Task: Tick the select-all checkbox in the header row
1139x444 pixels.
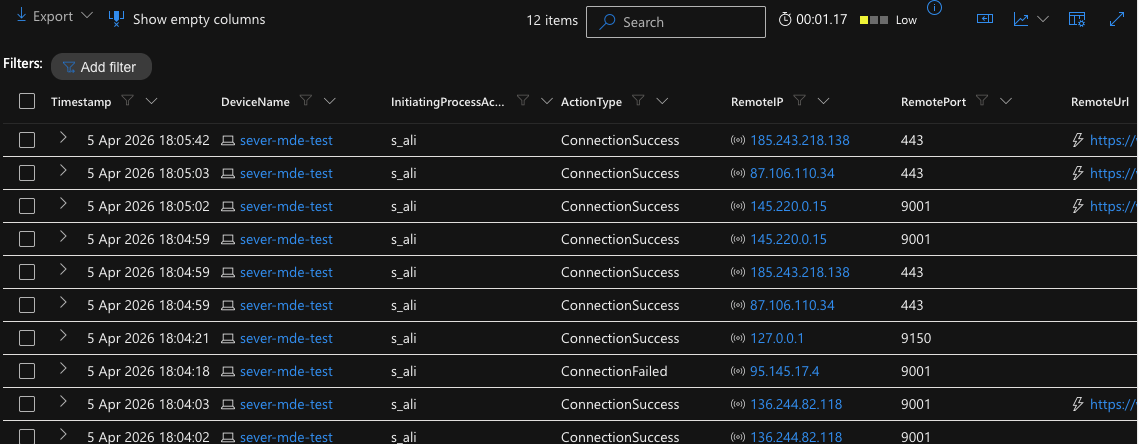Action: coord(27,102)
